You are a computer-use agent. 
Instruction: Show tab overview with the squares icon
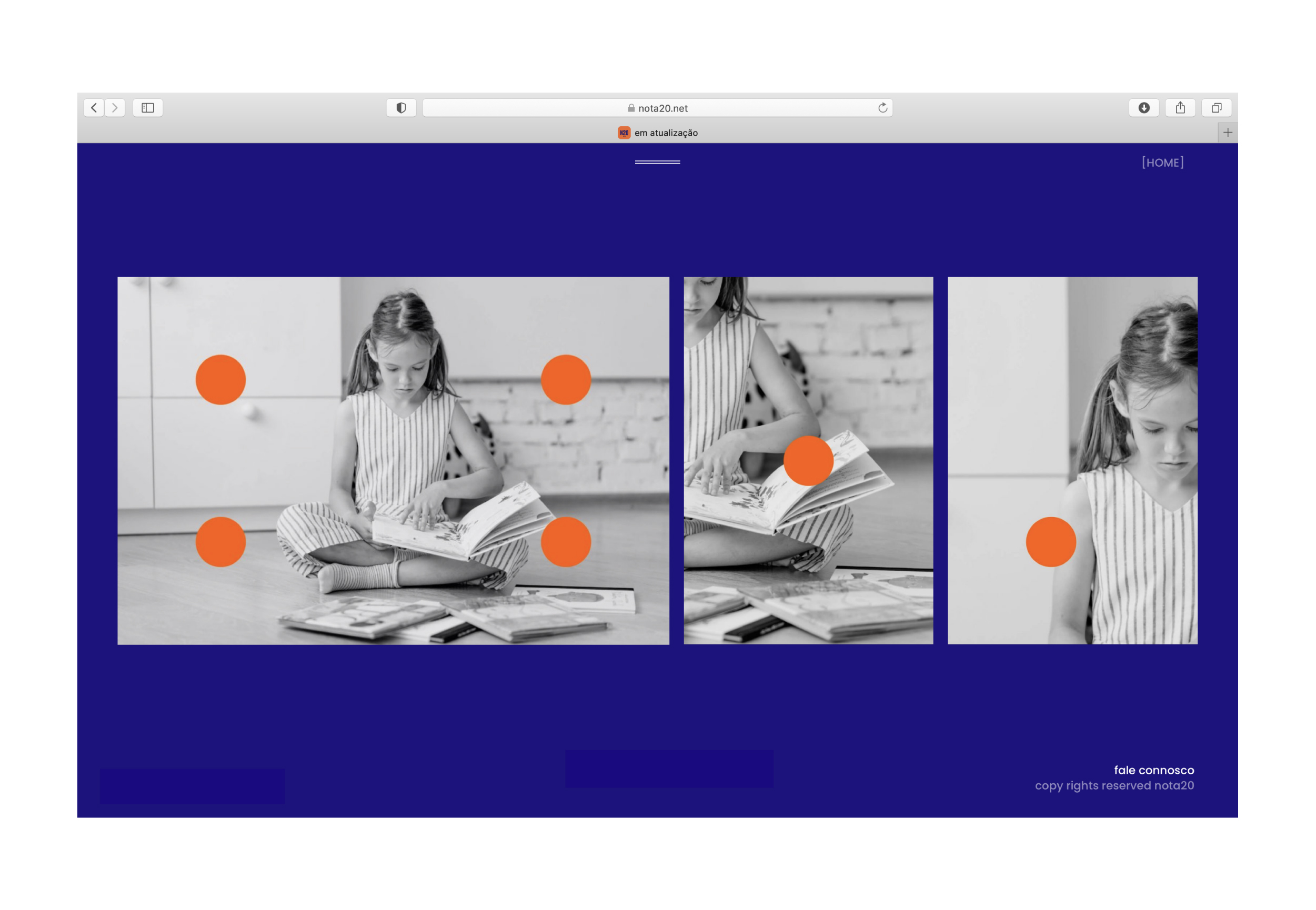[x=1215, y=108]
